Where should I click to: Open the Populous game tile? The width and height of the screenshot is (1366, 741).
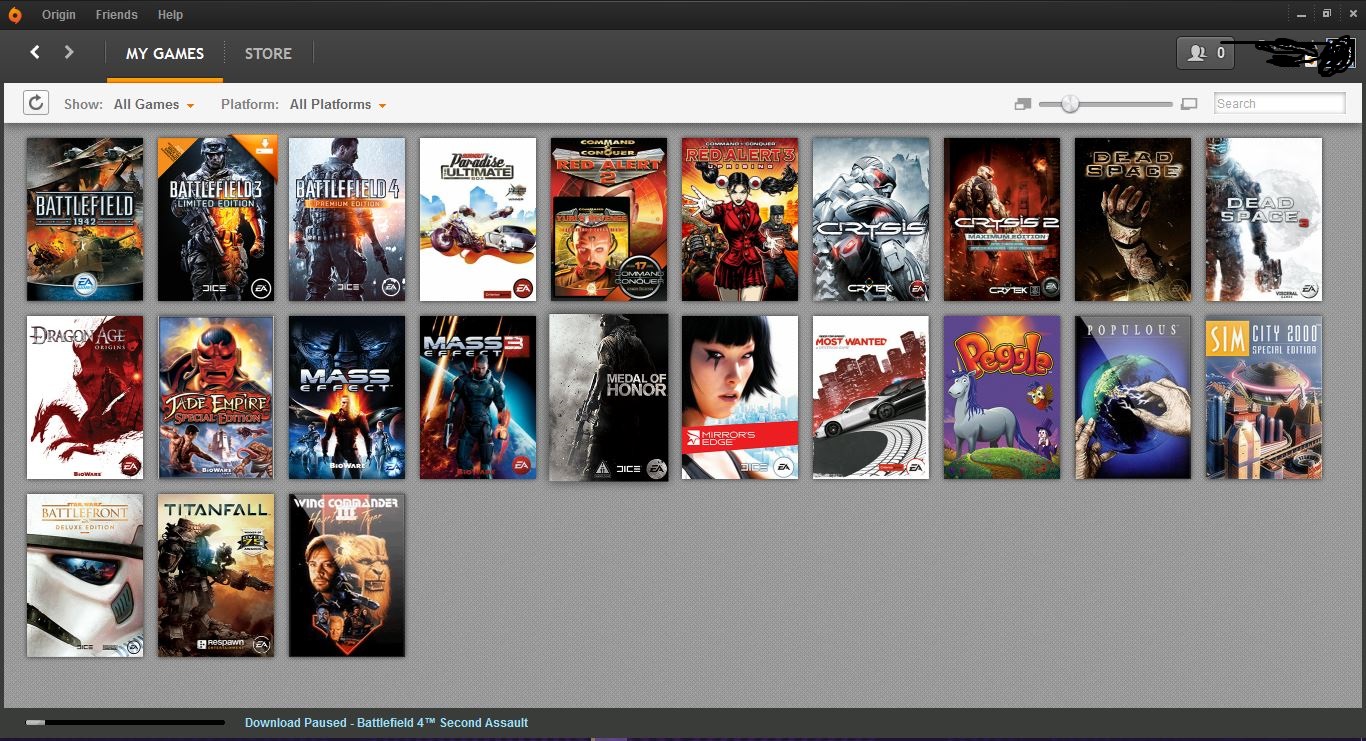1133,398
